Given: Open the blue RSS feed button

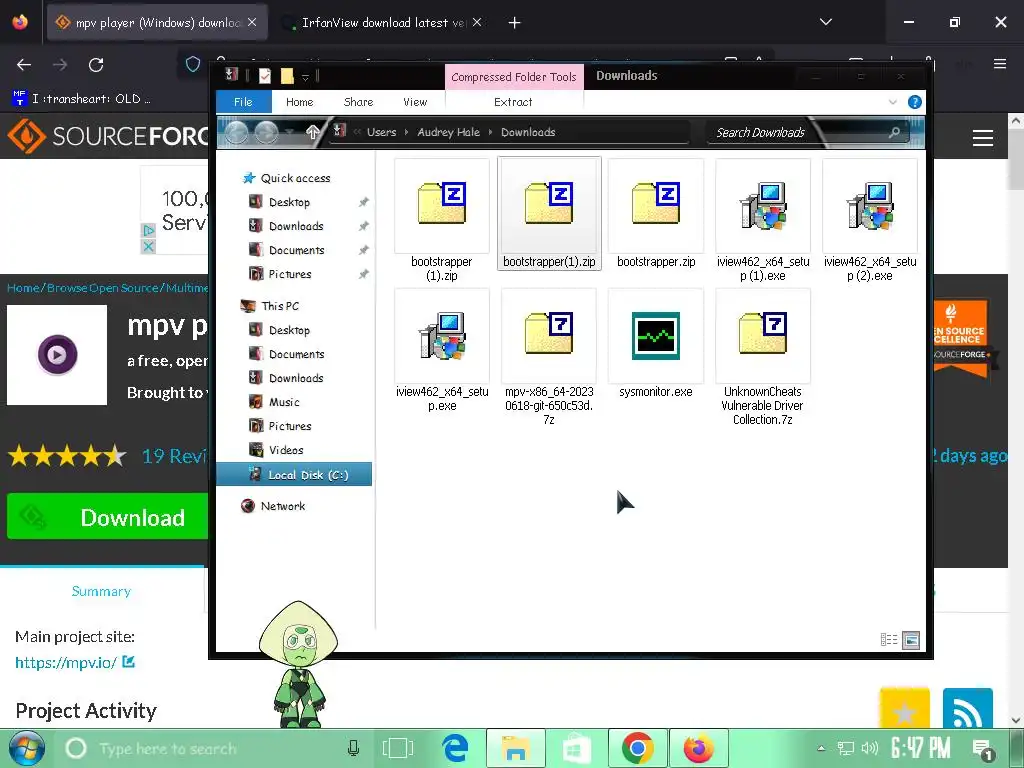Looking at the screenshot, I should (x=968, y=709).
